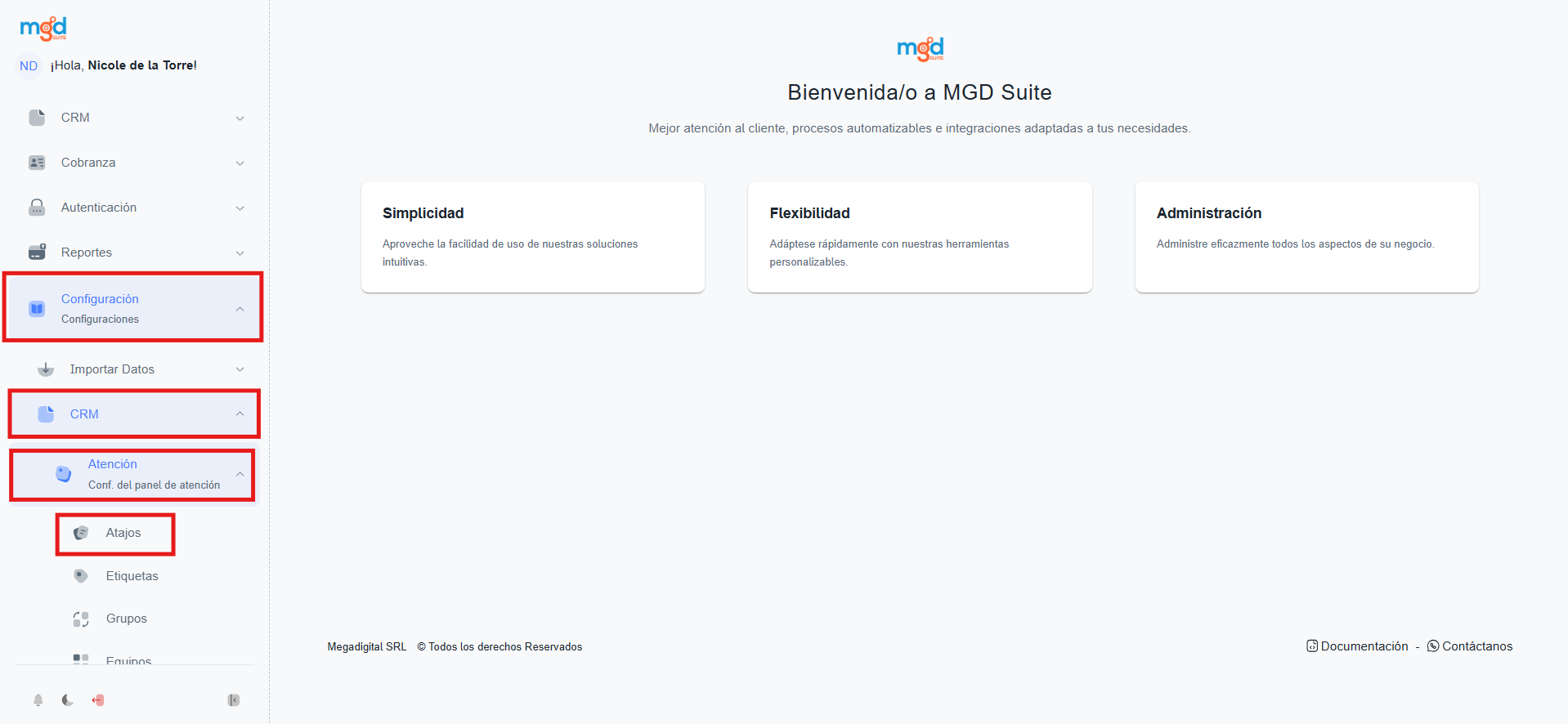1568x724 pixels.
Task: Click the ND user avatar
Action: click(x=29, y=66)
